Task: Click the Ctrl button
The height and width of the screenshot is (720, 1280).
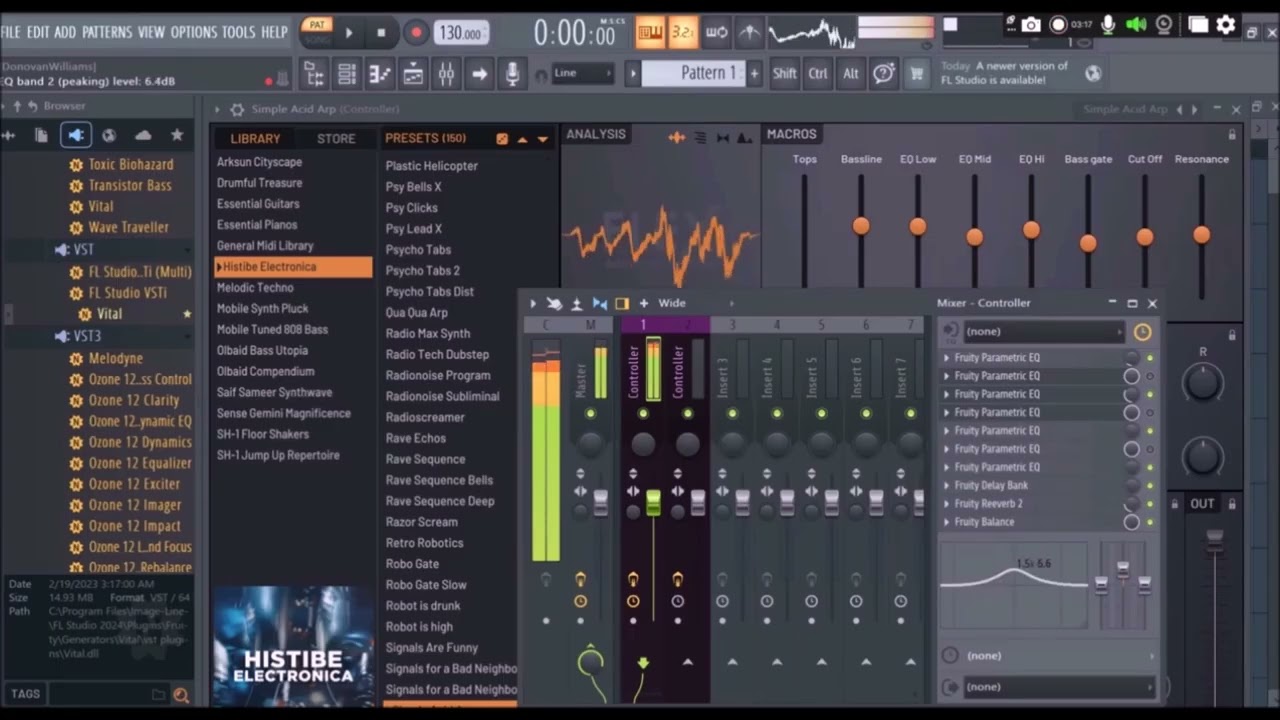Action: pos(818,73)
